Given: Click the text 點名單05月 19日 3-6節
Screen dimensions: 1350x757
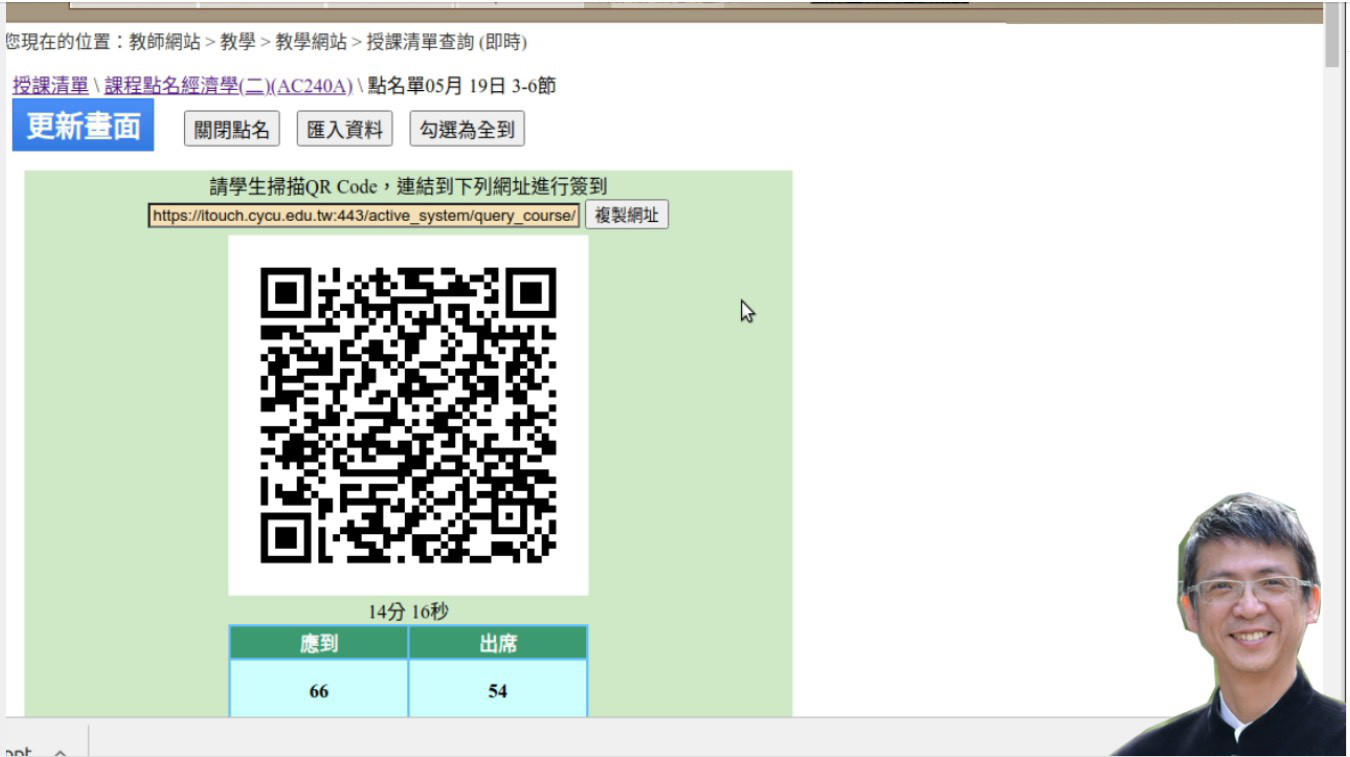Looking at the screenshot, I should [462, 86].
